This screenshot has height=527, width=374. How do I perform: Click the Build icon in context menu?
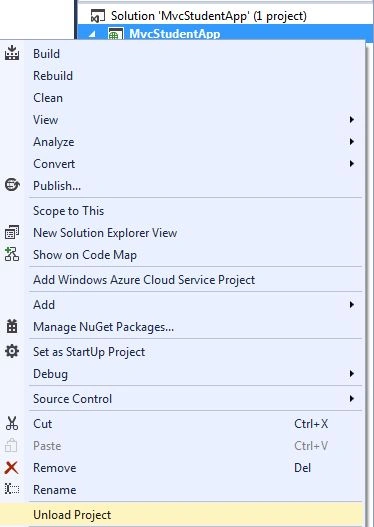(x=12, y=53)
